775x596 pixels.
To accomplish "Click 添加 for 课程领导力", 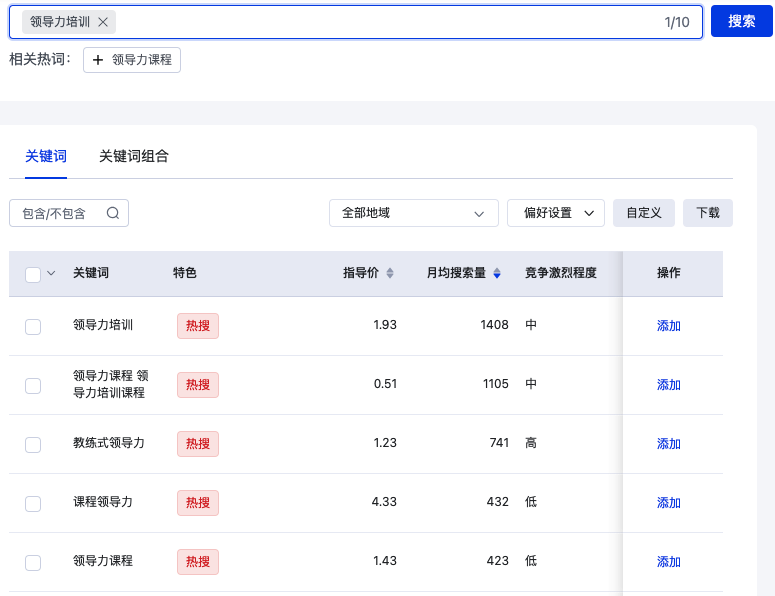I will pos(669,503).
